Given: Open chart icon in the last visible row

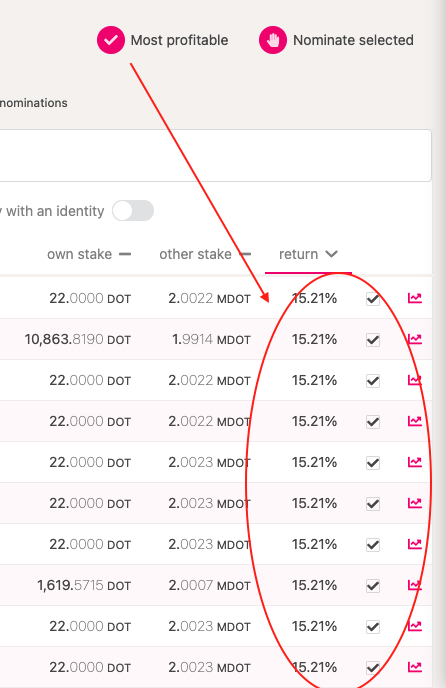Looking at the screenshot, I should coord(415,667).
